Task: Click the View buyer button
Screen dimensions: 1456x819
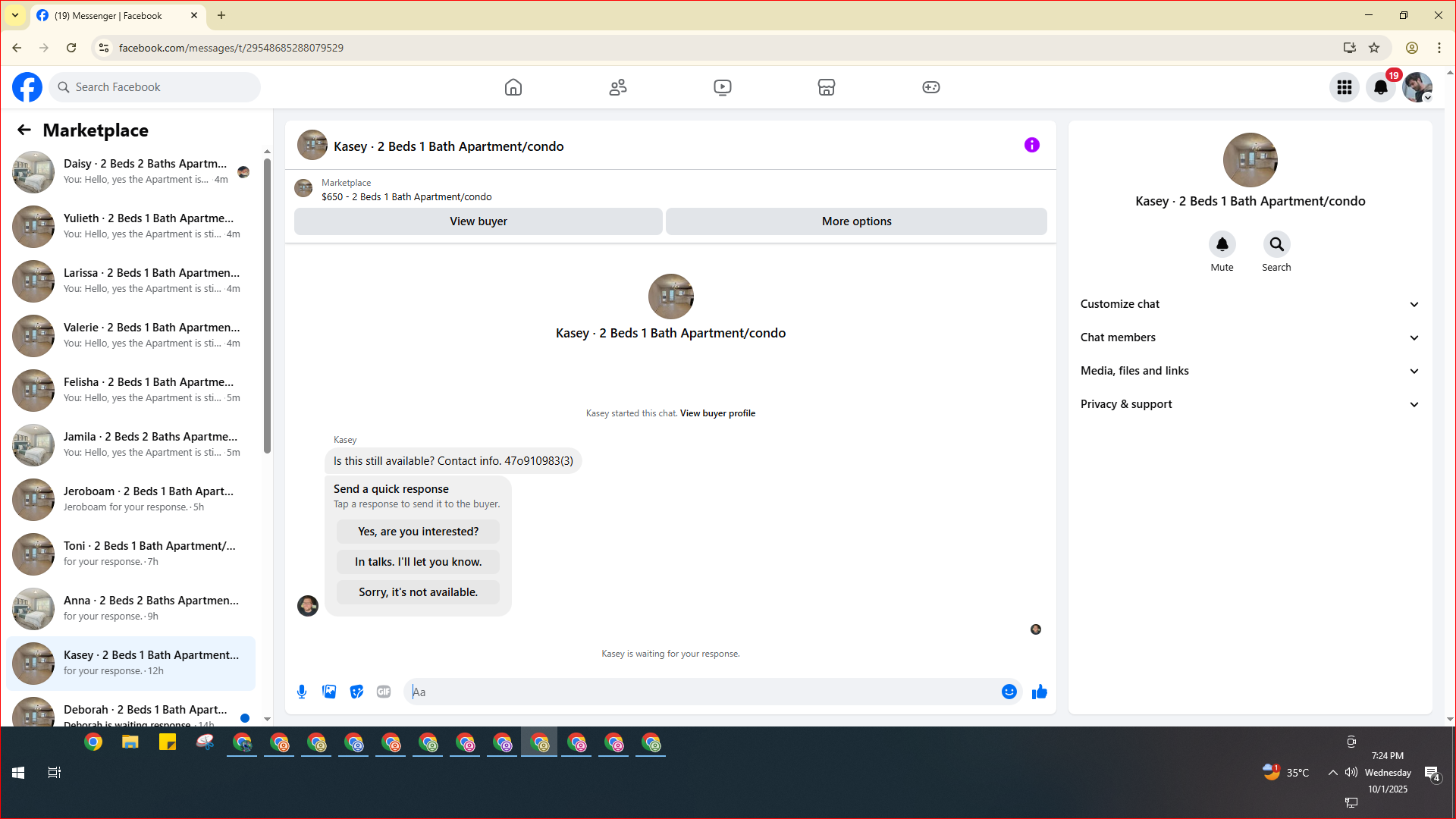Action: pyautogui.click(x=479, y=221)
